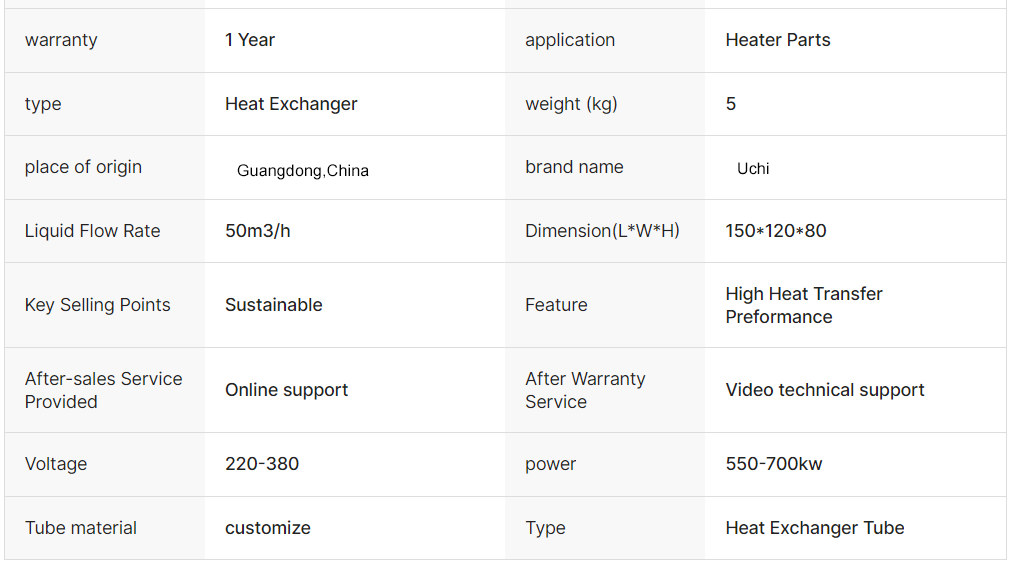
Task: Select the "1 Year" warranty value
Action: [249, 40]
